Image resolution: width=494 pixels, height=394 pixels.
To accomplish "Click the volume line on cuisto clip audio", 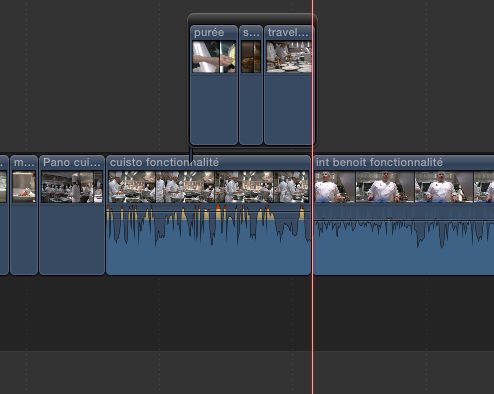I will click(209, 211).
